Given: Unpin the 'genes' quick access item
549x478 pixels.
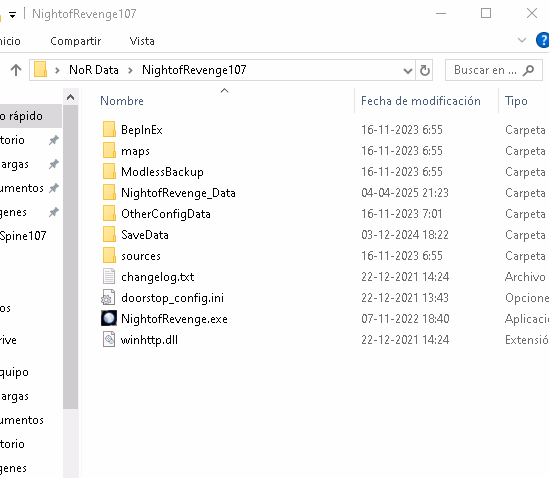Looking at the screenshot, I should pos(54,212).
